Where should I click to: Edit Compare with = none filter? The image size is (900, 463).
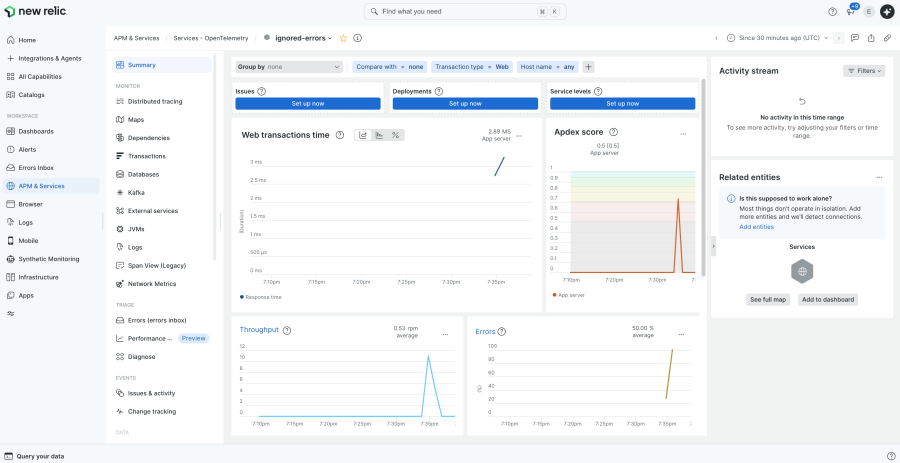(x=390, y=67)
